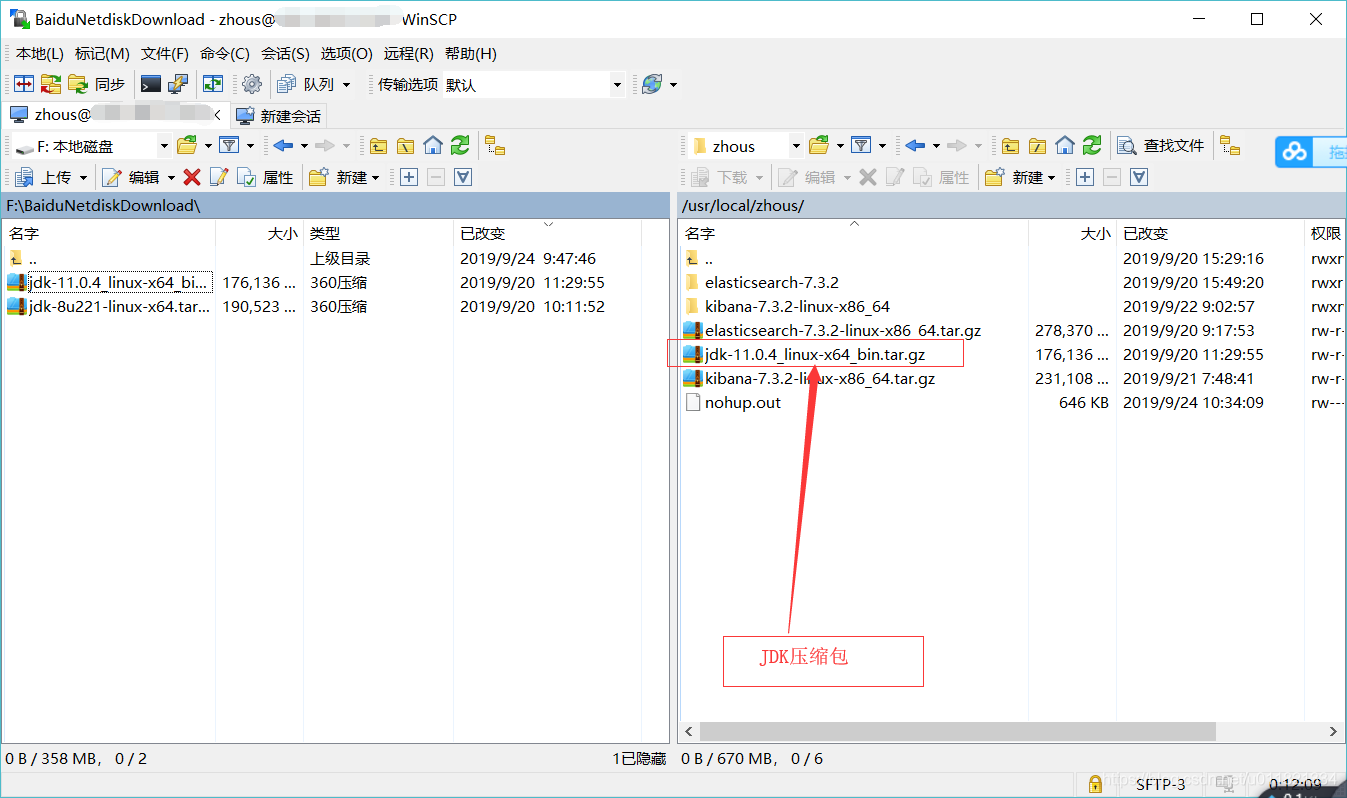This screenshot has width=1347, height=798.
Task: Open the 帮助(H) menu
Action: coord(471,54)
